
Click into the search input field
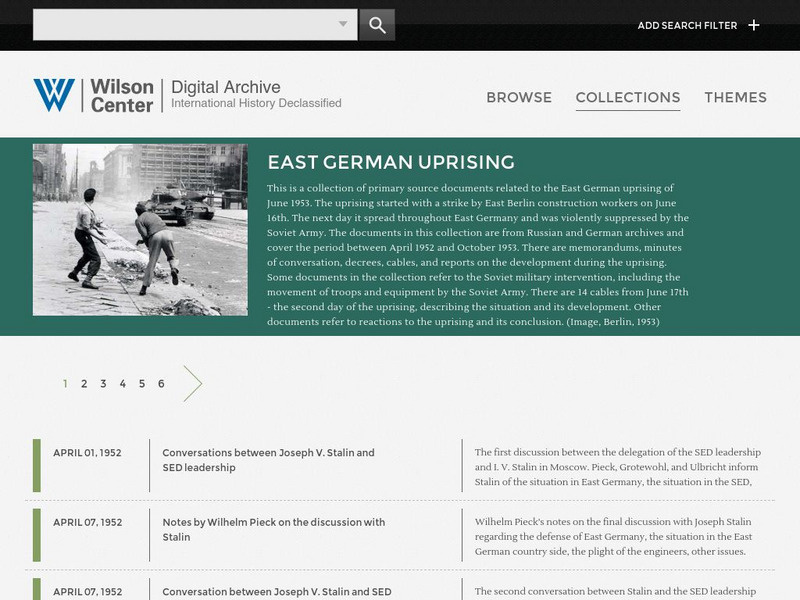pyautogui.click(x=195, y=24)
